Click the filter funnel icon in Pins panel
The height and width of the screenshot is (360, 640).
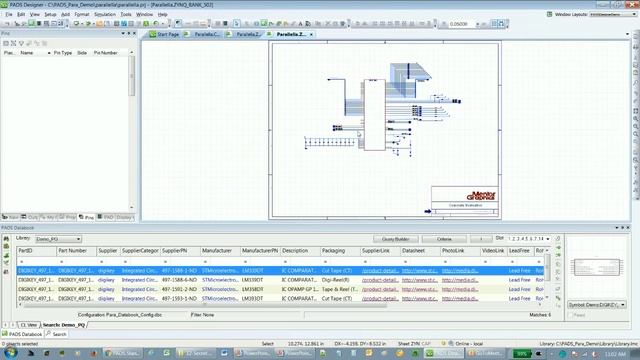(21, 43)
